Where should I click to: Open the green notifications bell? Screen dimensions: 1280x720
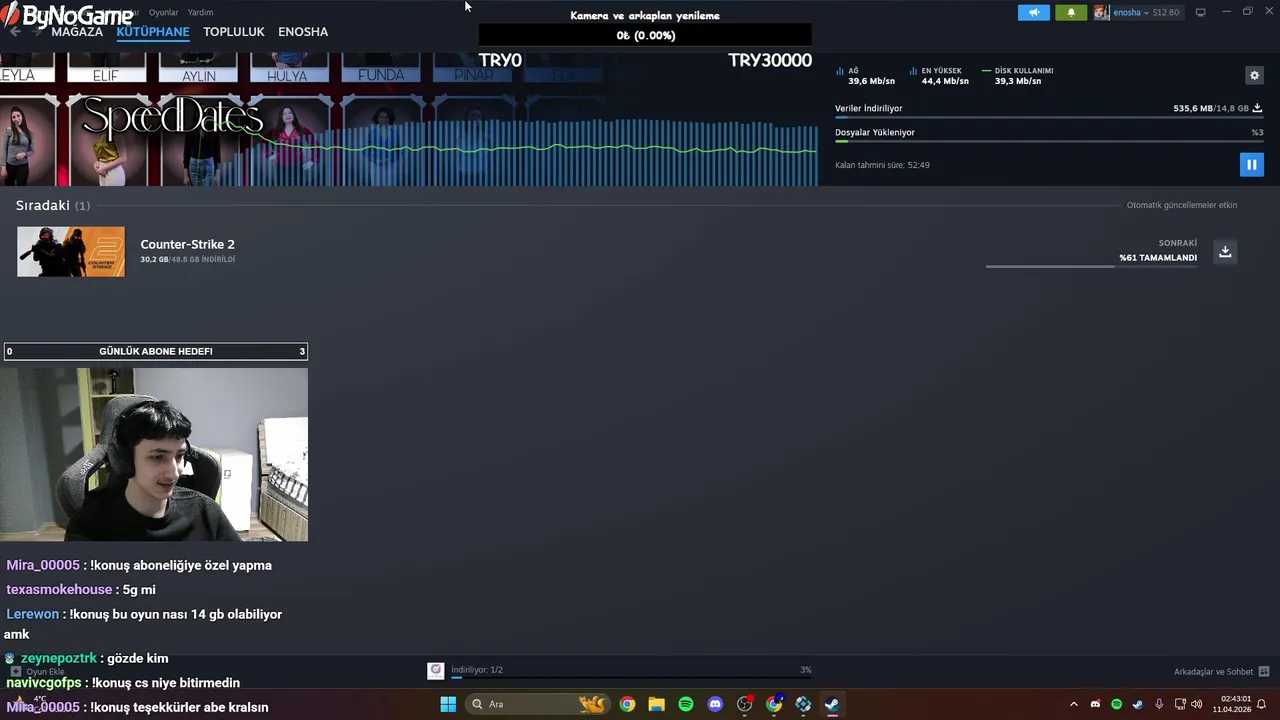coord(1071,12)
